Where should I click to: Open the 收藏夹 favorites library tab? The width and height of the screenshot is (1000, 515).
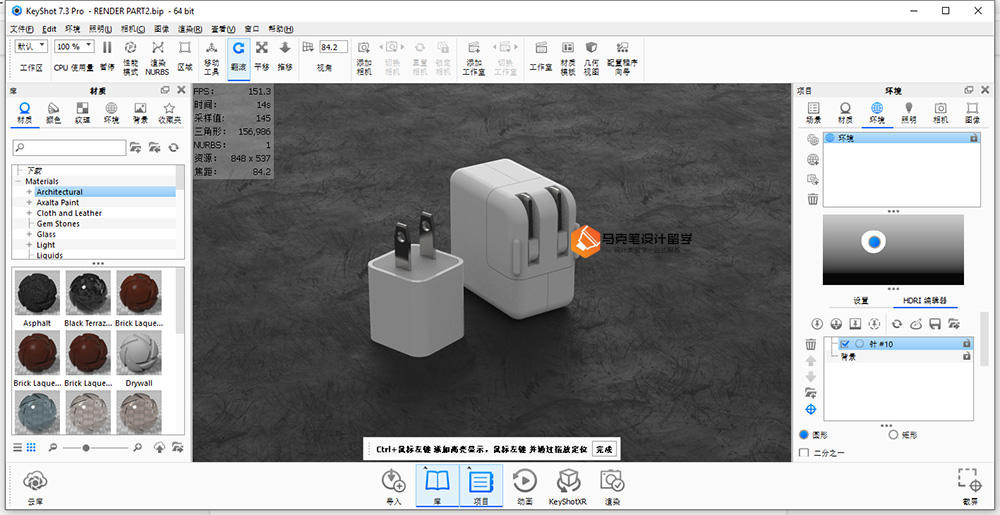(x=169, y=113)
